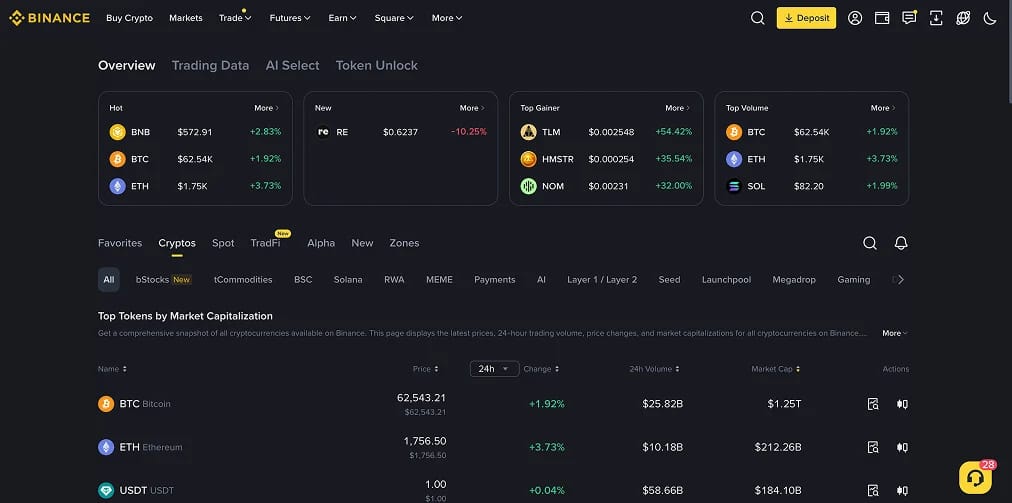Open Markets link in navigation
The height and width of the screenshot is (503, 1012).
tap(186, 18)
